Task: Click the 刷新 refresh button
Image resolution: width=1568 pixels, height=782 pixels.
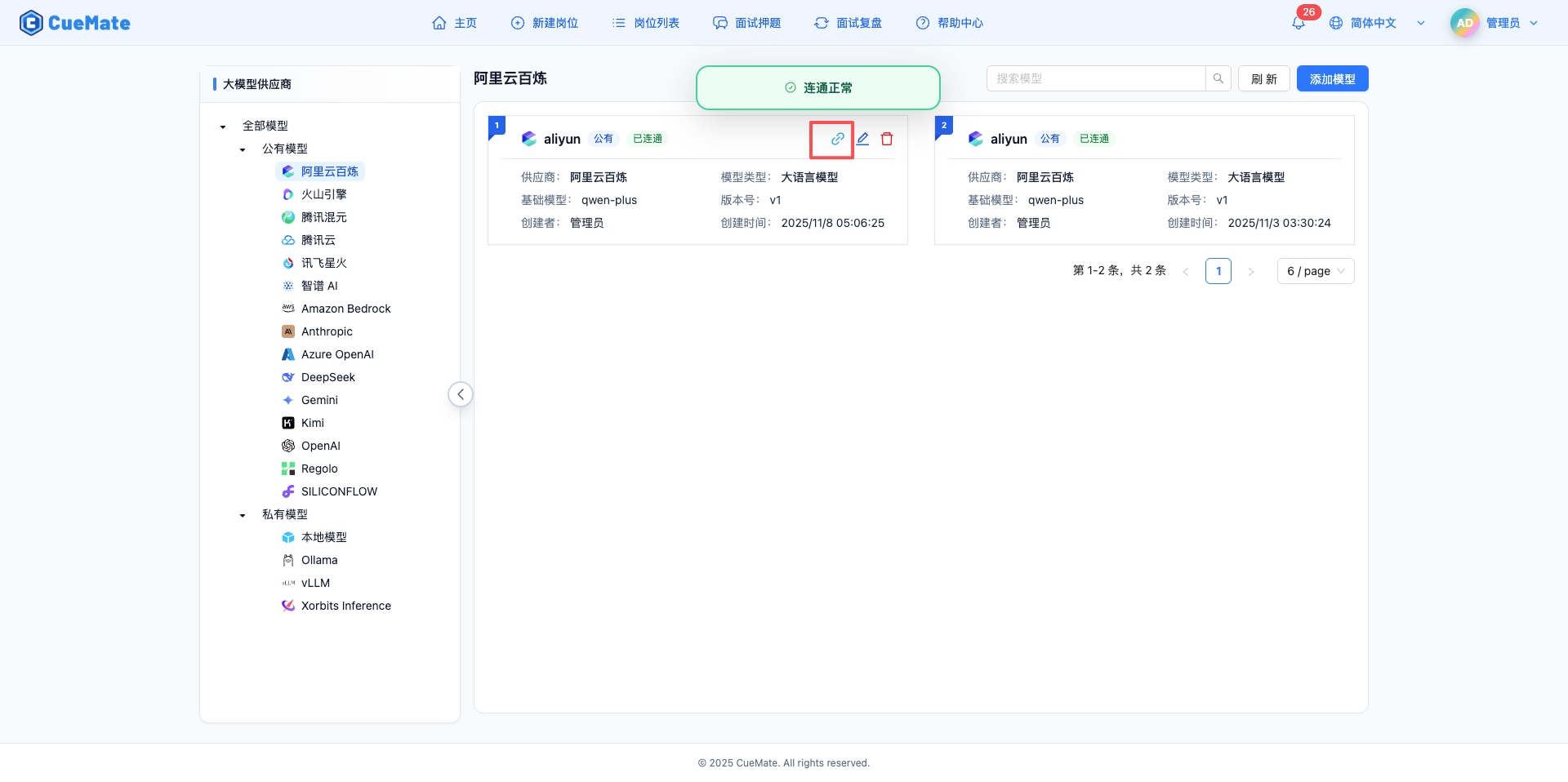Action: tap(1263, 78)
